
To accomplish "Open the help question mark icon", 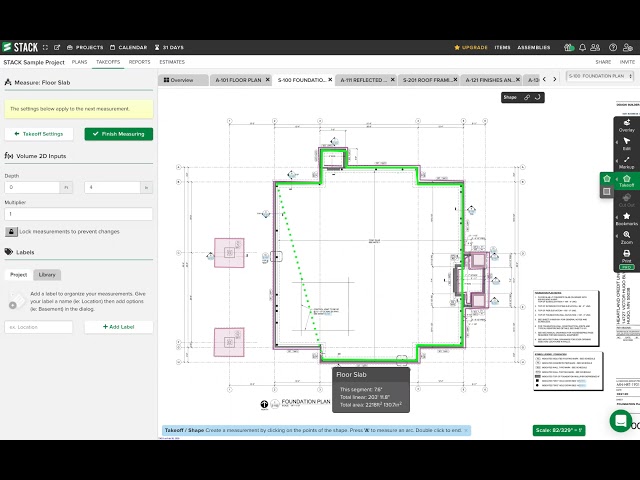I will click(613, 47).
